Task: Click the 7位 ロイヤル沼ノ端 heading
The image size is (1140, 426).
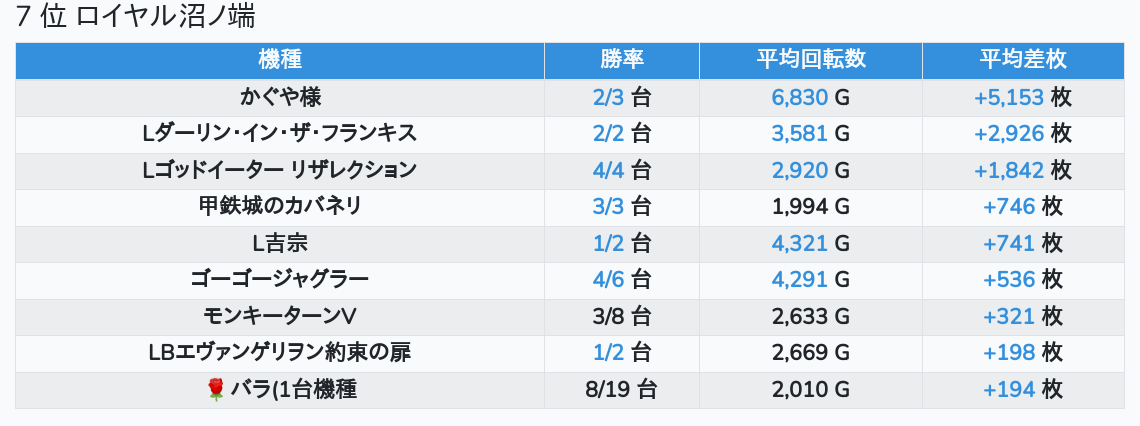Action: (136, 17)
